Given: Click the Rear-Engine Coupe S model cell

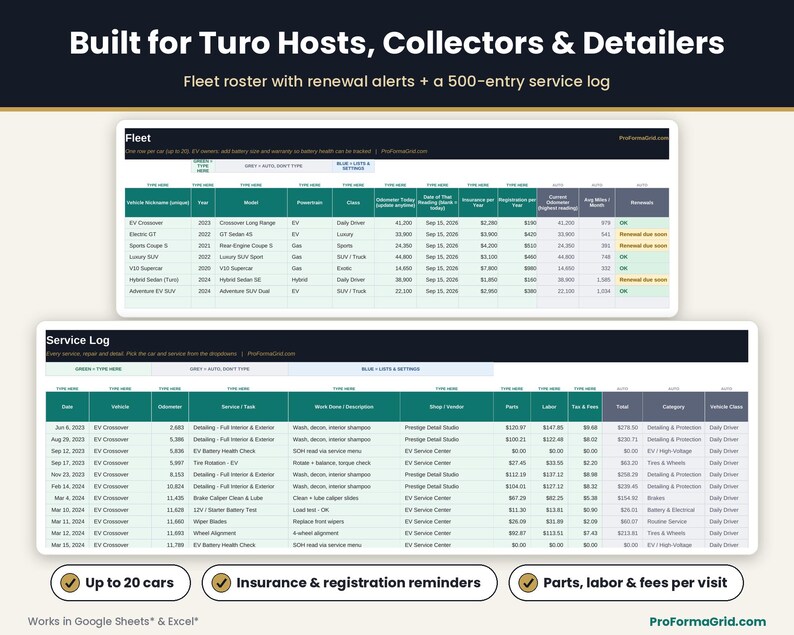Looking at the screenshot, I should coord(251,246).
